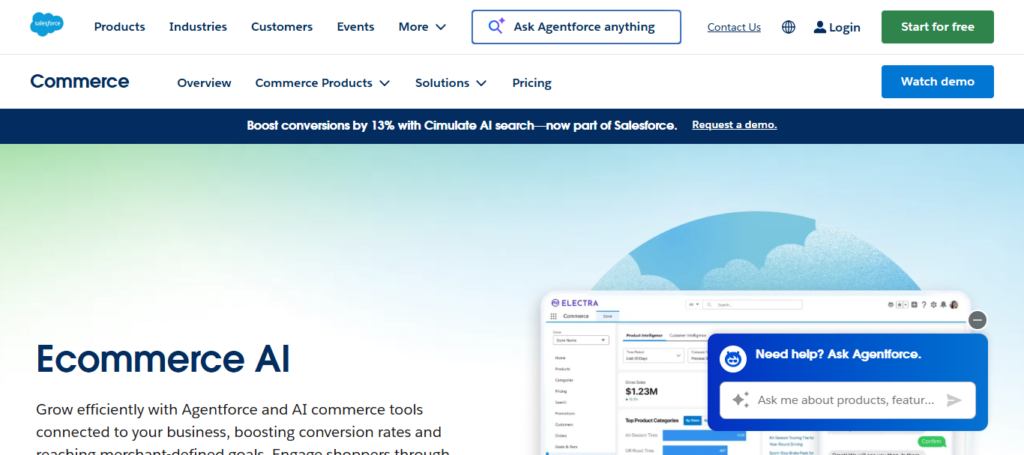
Task: Expand the Commerce Products dropdown
Action: click(x=322, y=83)
